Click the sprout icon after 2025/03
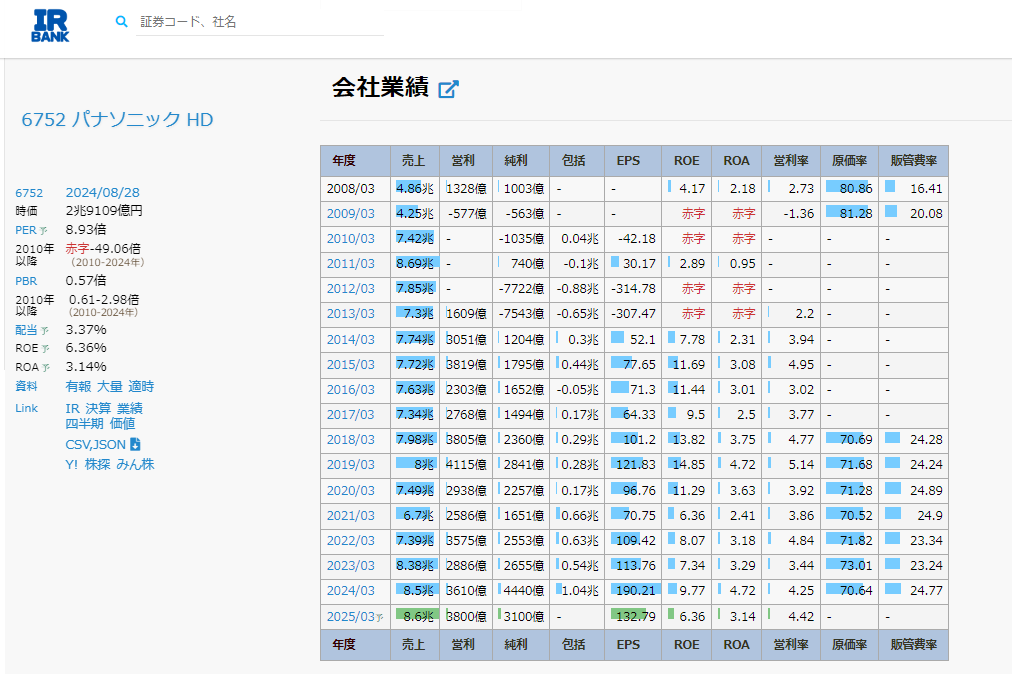 [380, 617]
